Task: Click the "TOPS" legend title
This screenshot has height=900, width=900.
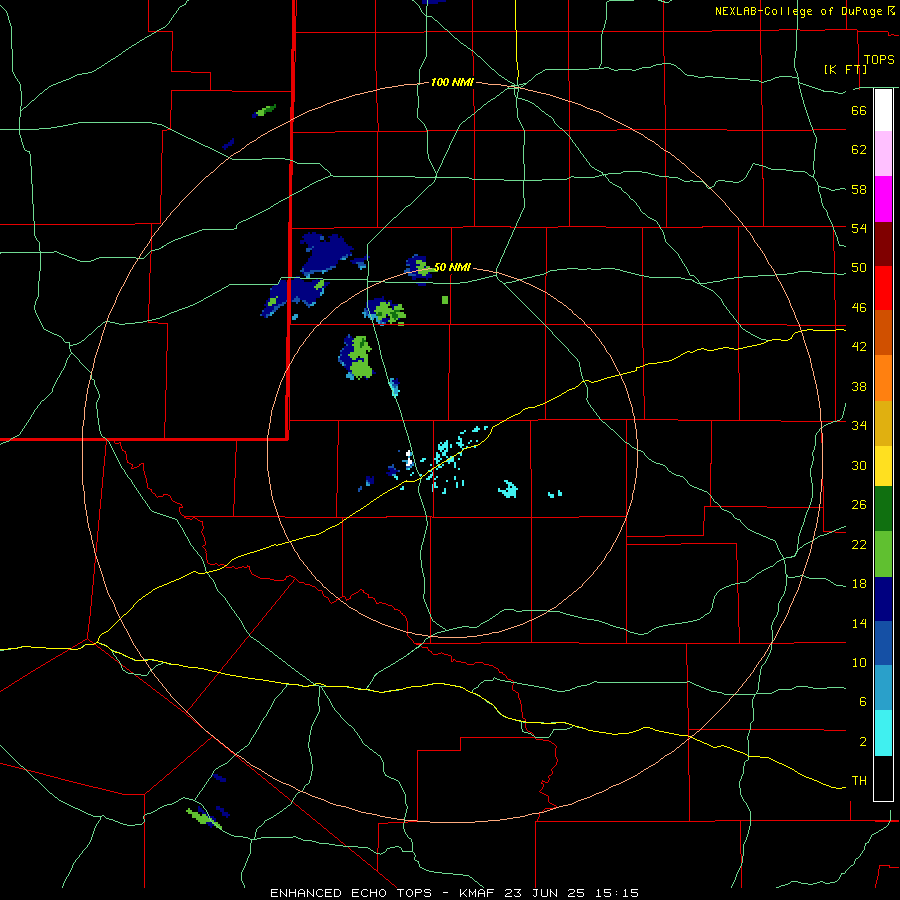Action: coord(879,60)
